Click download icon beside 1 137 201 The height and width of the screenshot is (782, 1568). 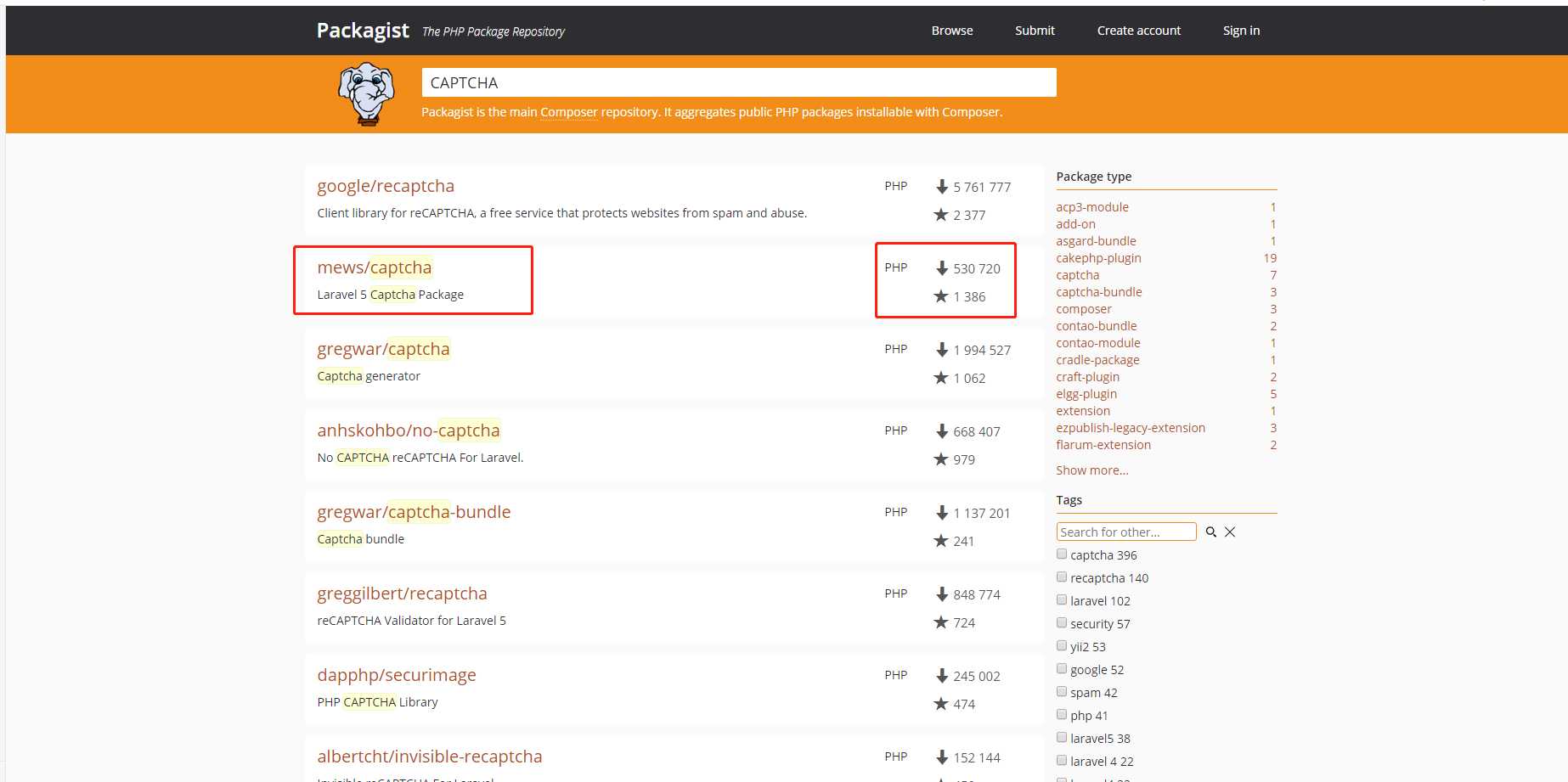pyautogui.click(x=942, y=513)
